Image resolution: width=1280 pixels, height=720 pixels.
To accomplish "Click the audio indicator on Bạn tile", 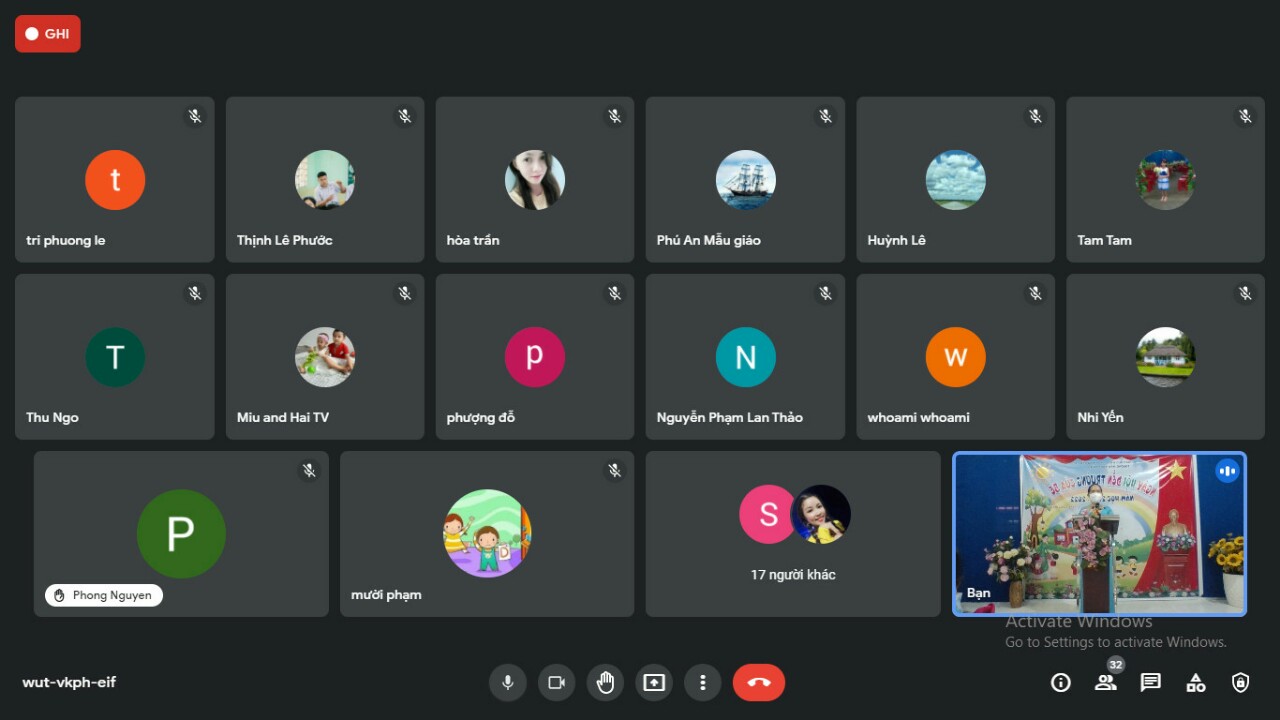I will point(1227,471).
